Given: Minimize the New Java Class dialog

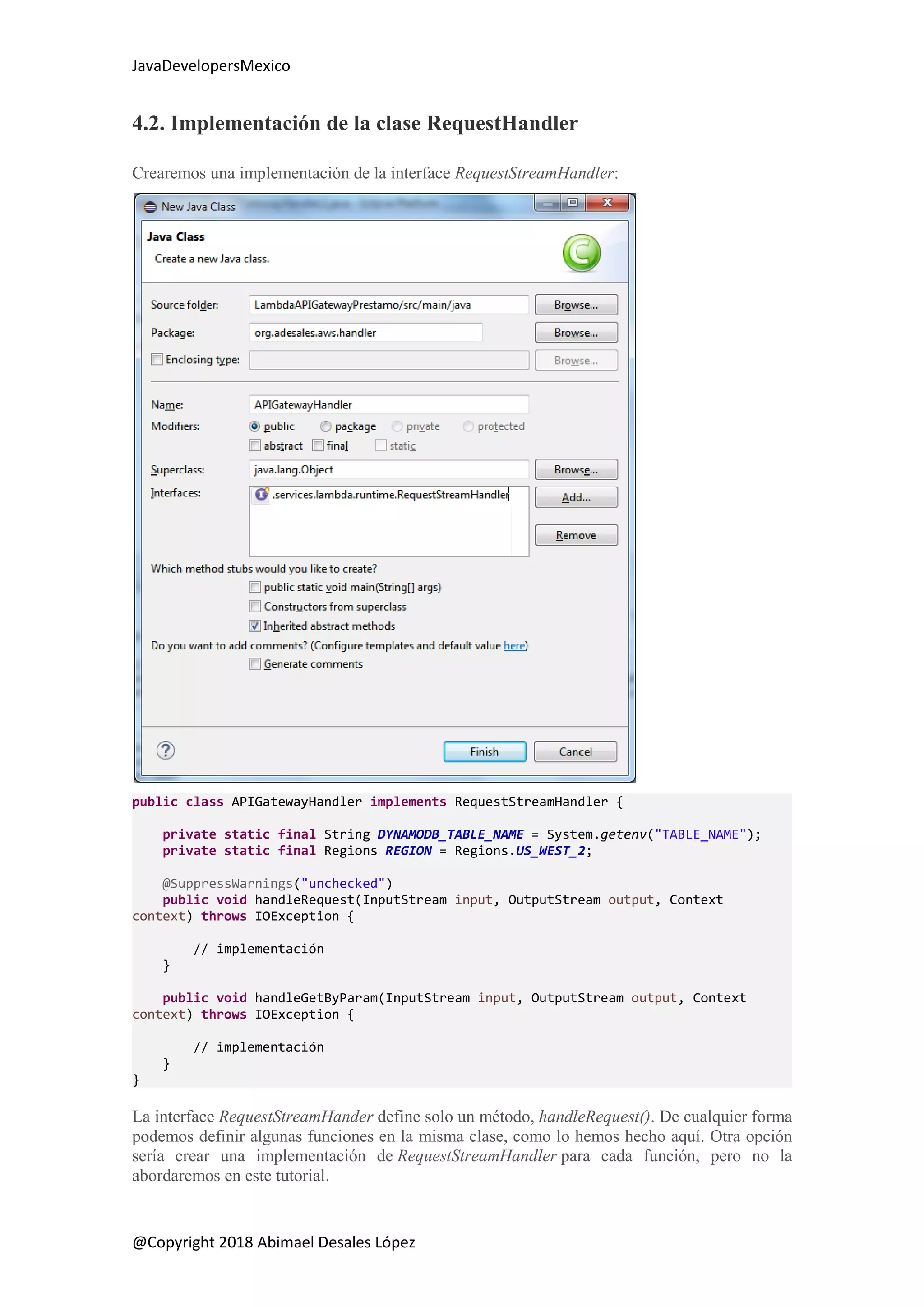Looking at the screenshot, I should pos(547,203).
